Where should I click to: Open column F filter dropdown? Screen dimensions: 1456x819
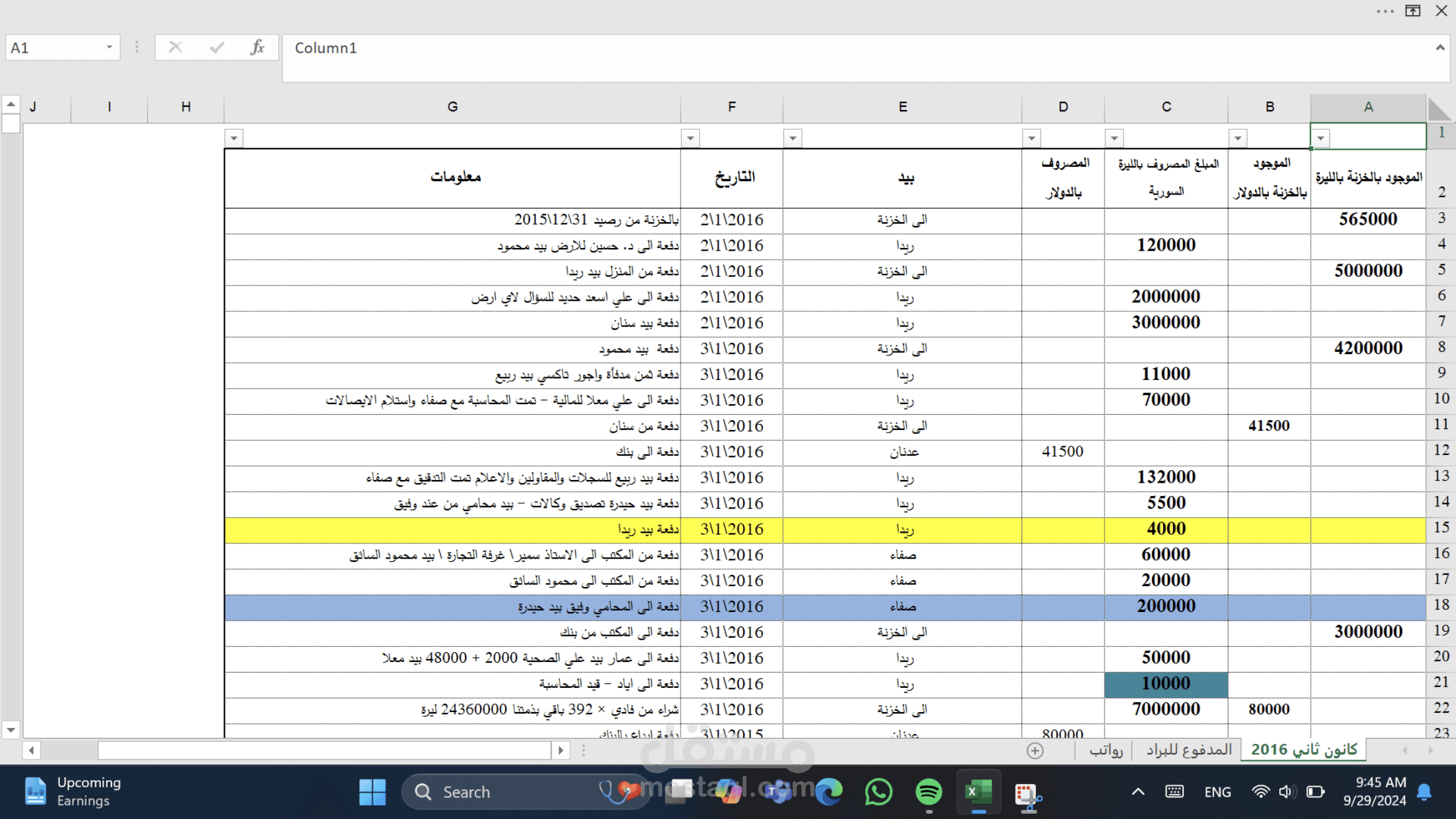[690, 138]
